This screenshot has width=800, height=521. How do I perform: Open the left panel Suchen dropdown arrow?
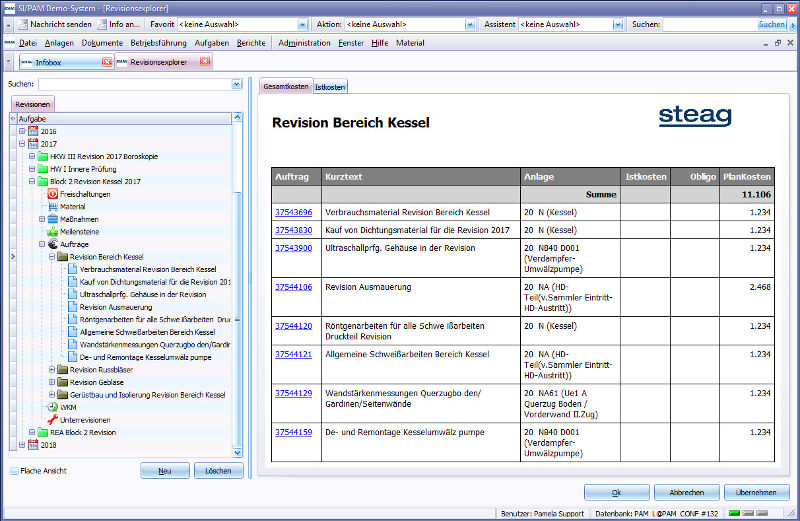tap(237, 84)
